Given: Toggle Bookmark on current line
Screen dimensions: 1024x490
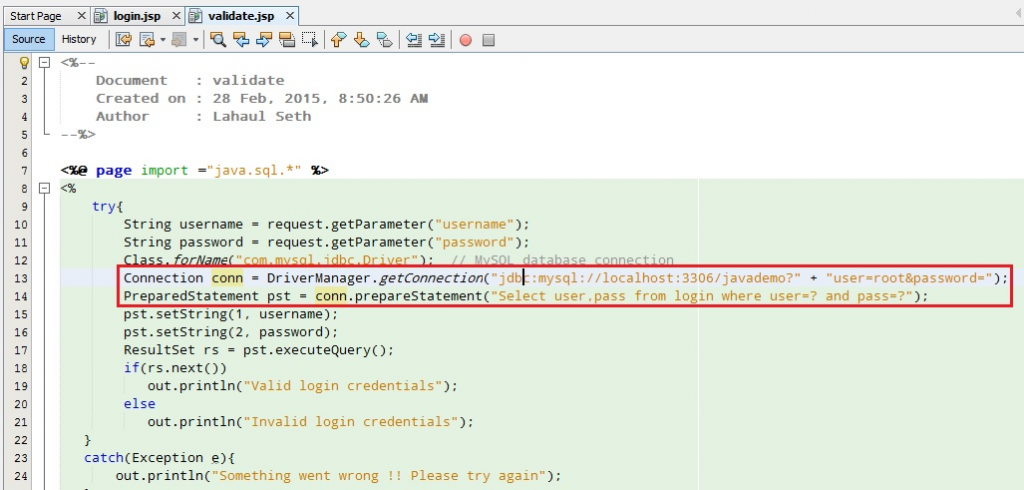Looking at the screenshot, I should (385, 40).
